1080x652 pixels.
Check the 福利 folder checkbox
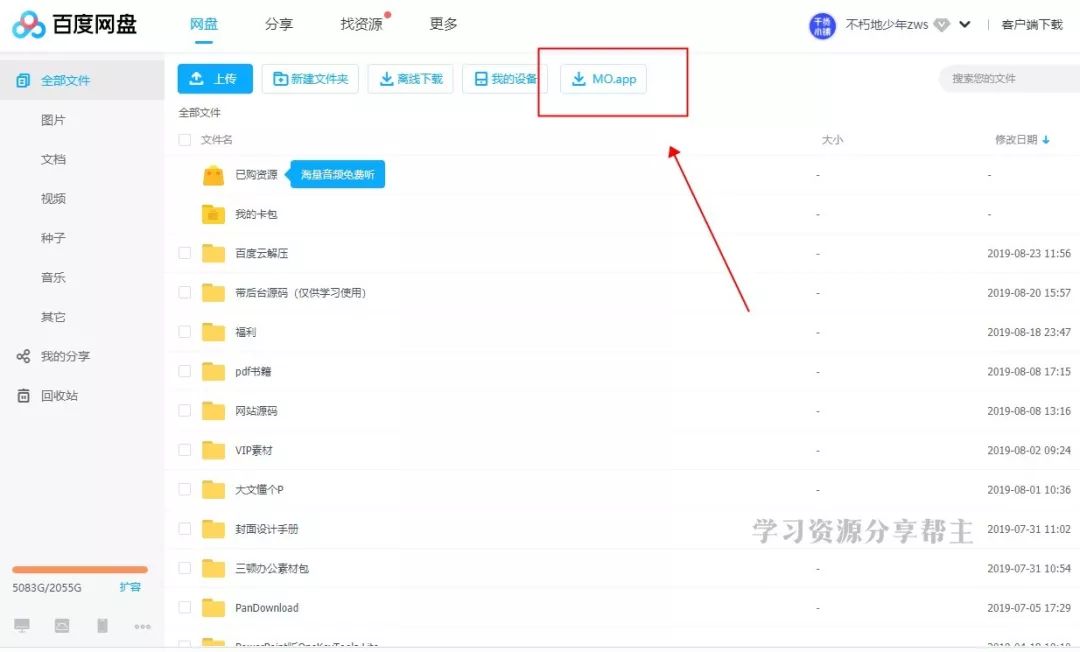184,331
